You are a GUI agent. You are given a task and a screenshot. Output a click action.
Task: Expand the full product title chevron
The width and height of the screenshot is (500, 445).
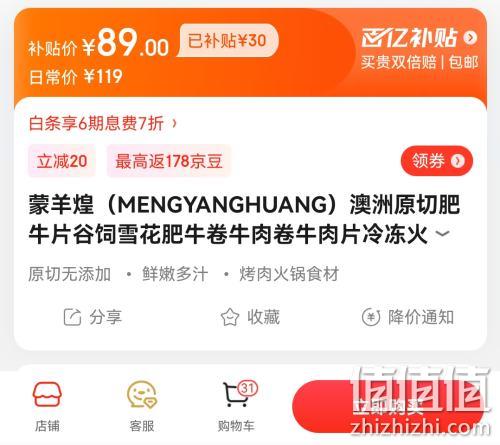coord(443,233)
